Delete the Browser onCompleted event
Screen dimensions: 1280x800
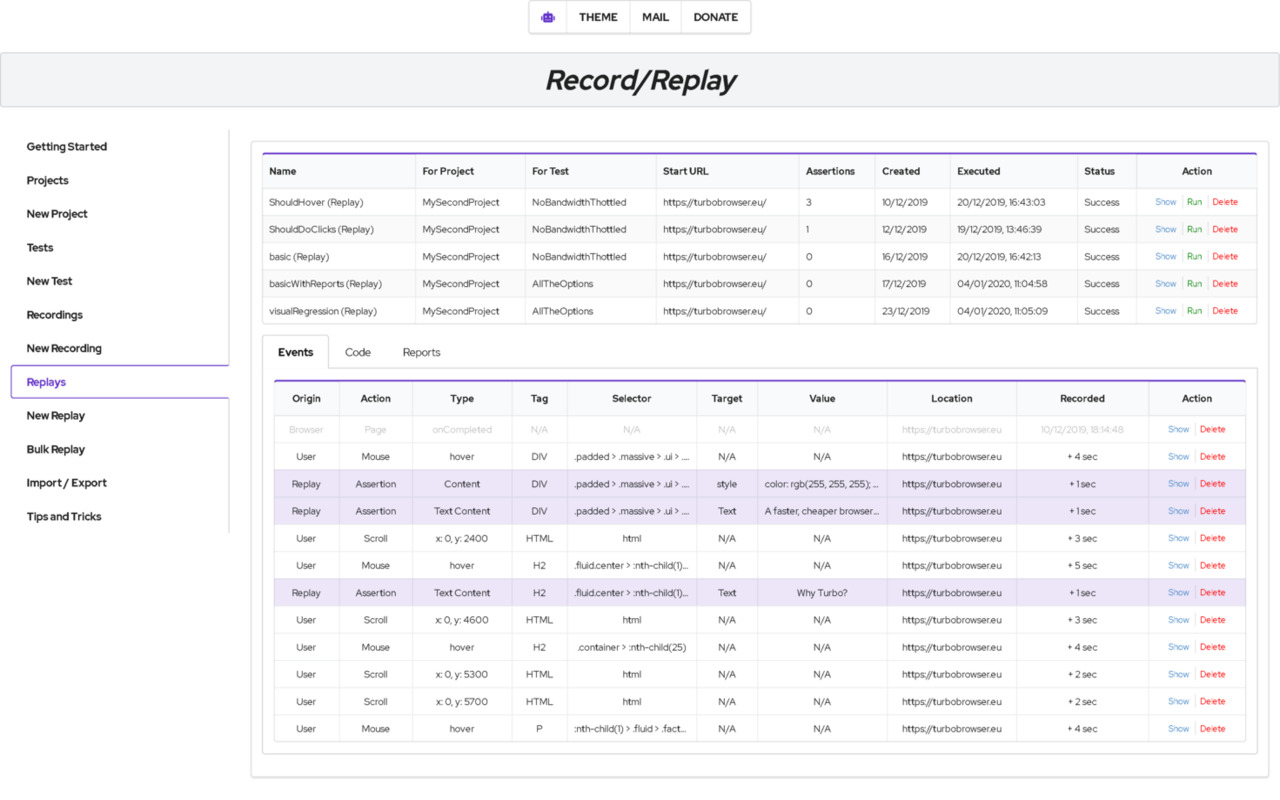[1212, 429]
